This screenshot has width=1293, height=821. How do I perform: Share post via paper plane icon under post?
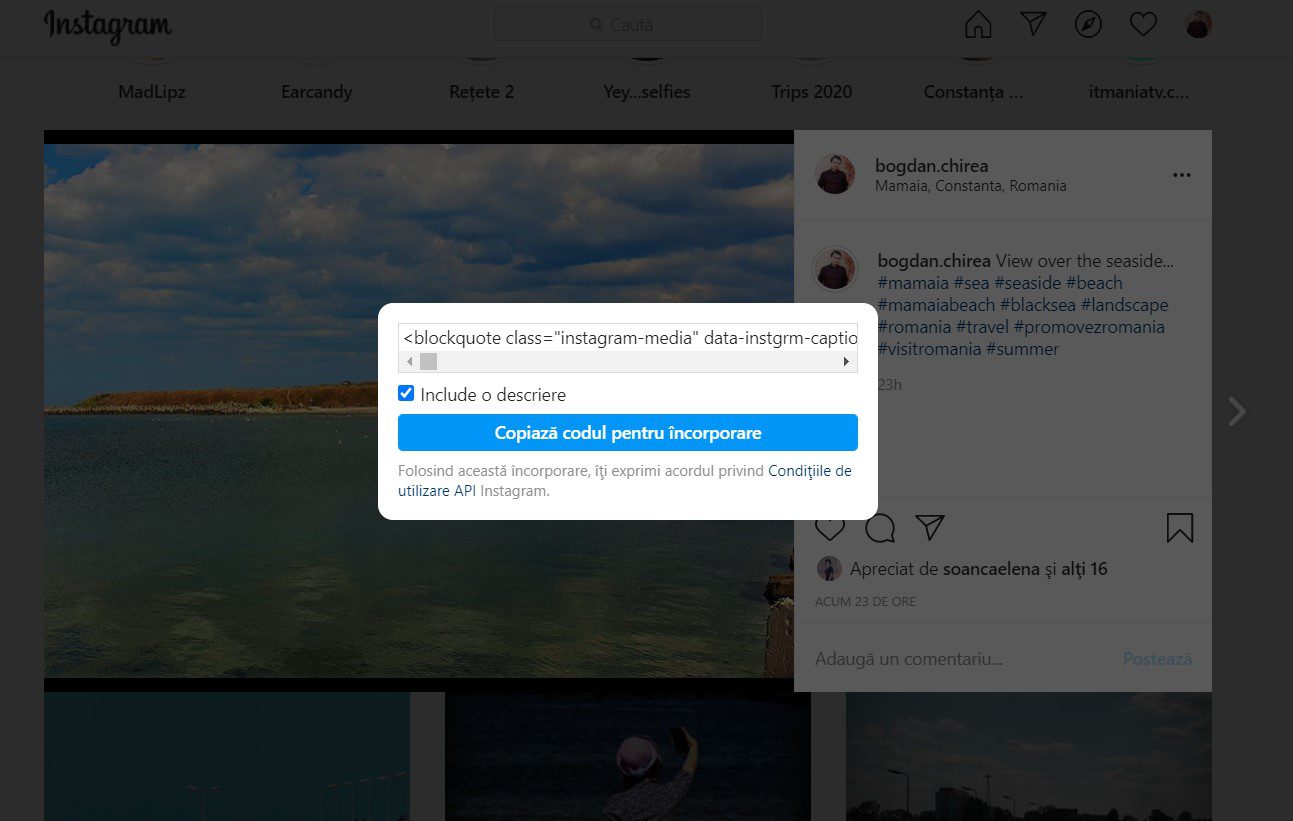point(930,528)
